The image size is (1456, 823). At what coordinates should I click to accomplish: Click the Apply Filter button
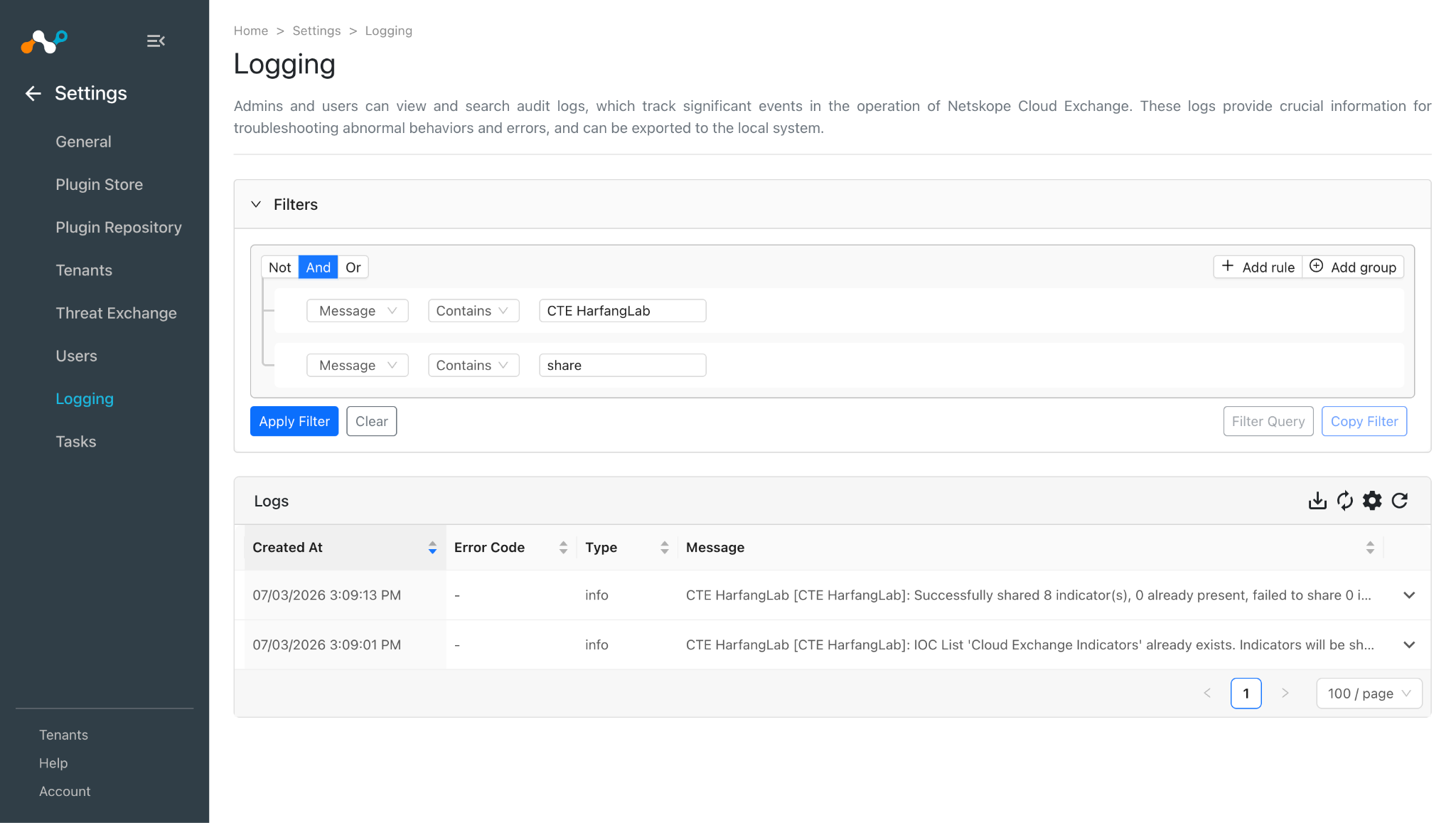(x=294, y=421)
